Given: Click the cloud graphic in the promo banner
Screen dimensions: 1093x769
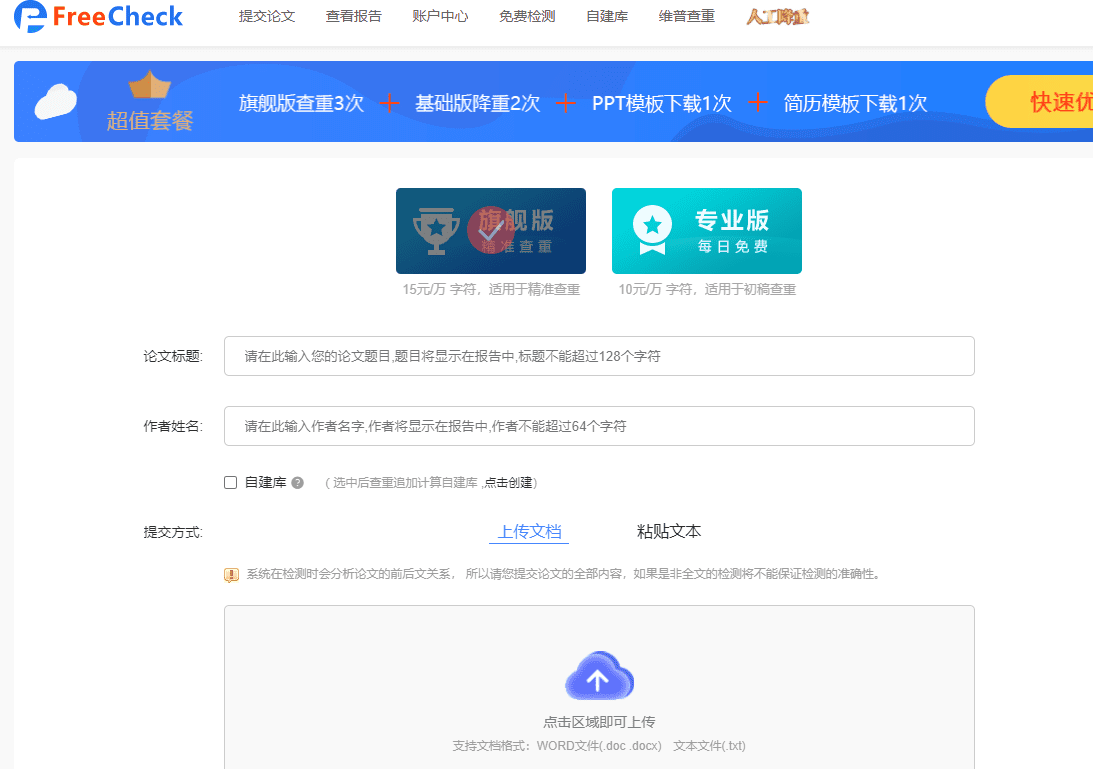Looking at the screenshot, I should pyautogui.click(x=55, y=101).
